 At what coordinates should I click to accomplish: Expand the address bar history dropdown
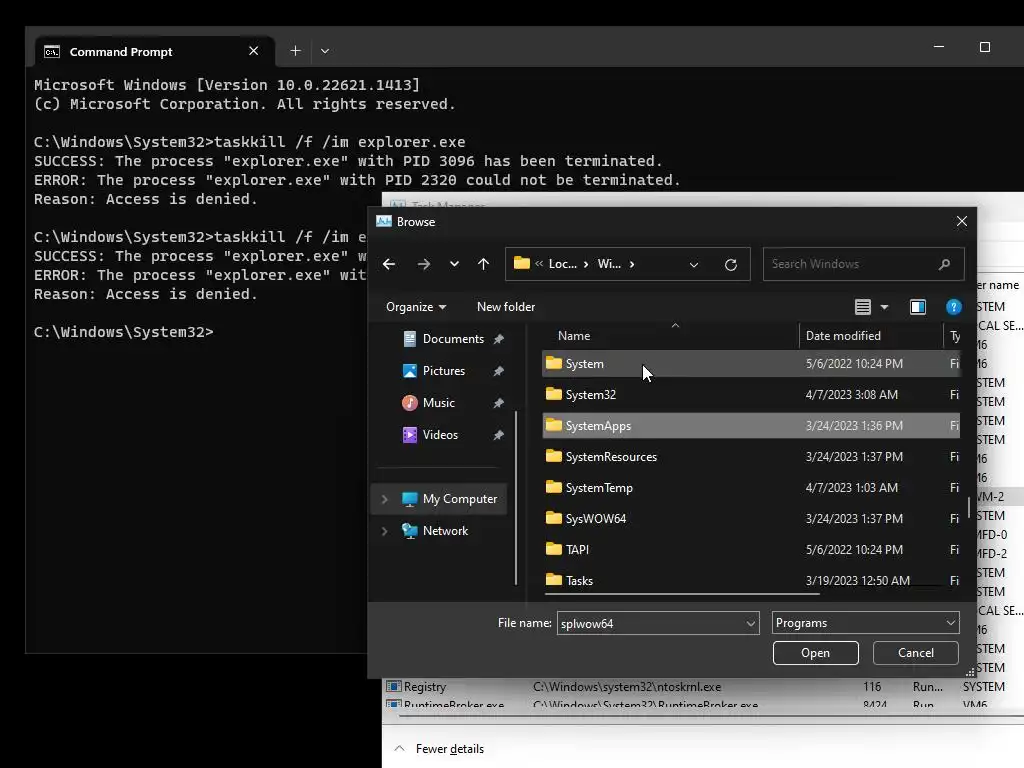click(x=694, y=264)
